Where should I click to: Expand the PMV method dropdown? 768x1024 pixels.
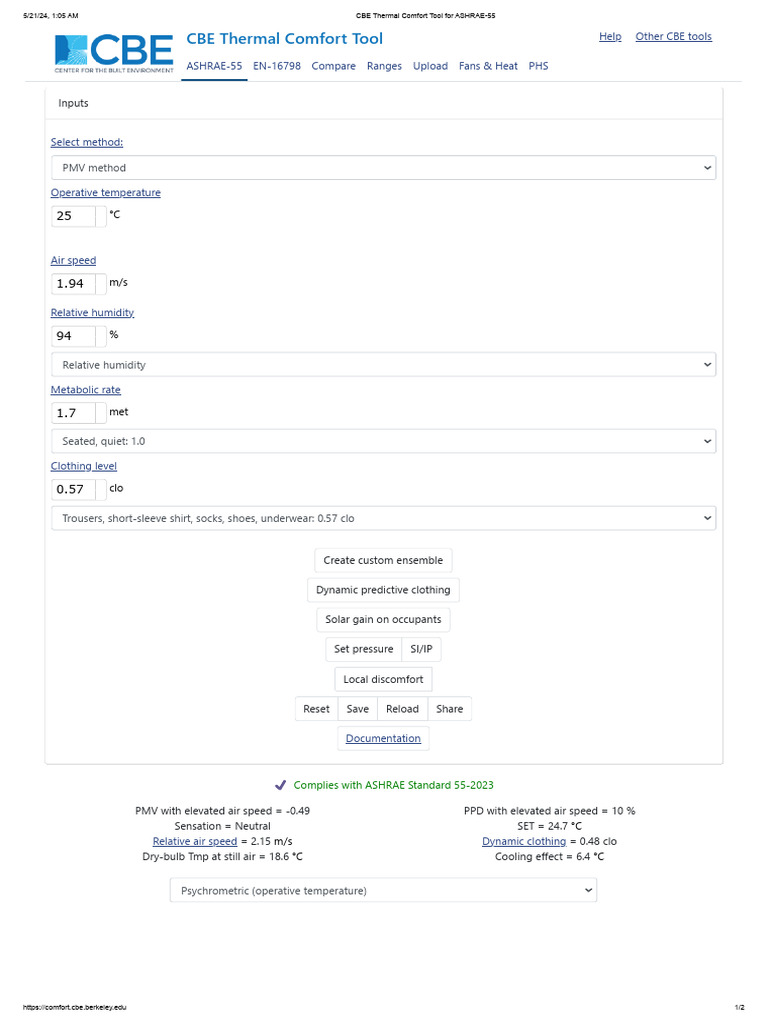coord(383,168)
